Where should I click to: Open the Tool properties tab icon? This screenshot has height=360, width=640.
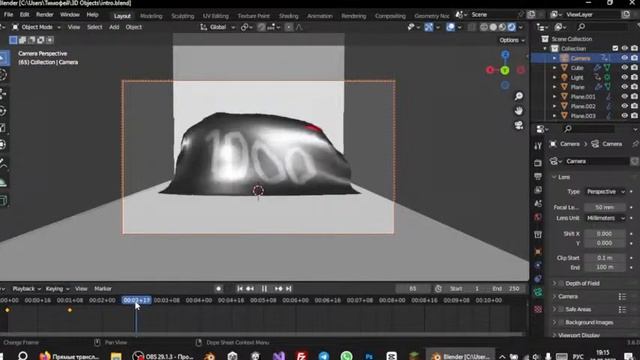(538, 146)
